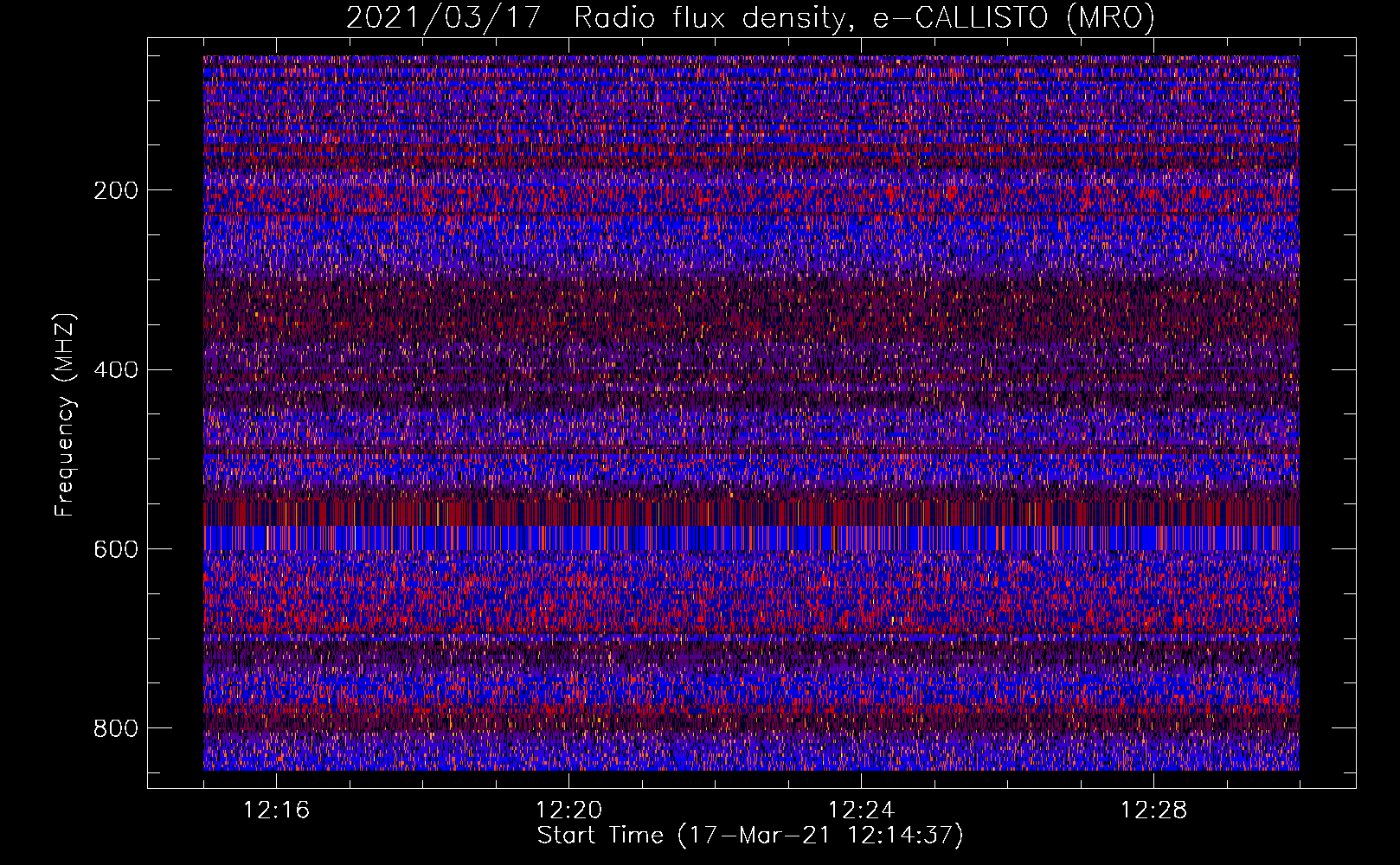Click the 12:28 time tick label
This screenshot has height=865, width=1400.
(x=1153, y=811)
